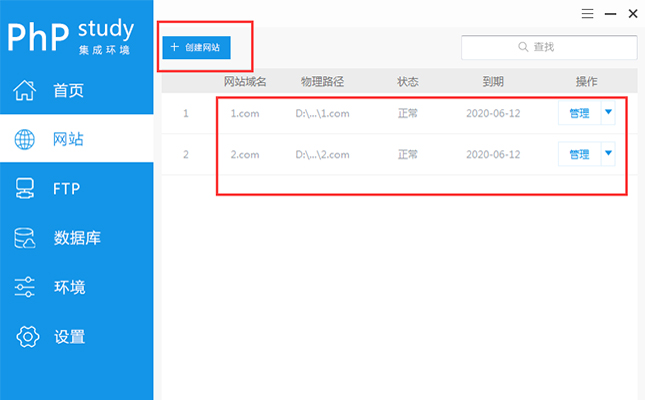Go to the 数据库 section
645x400 pixels.
(x=77, y=238)
